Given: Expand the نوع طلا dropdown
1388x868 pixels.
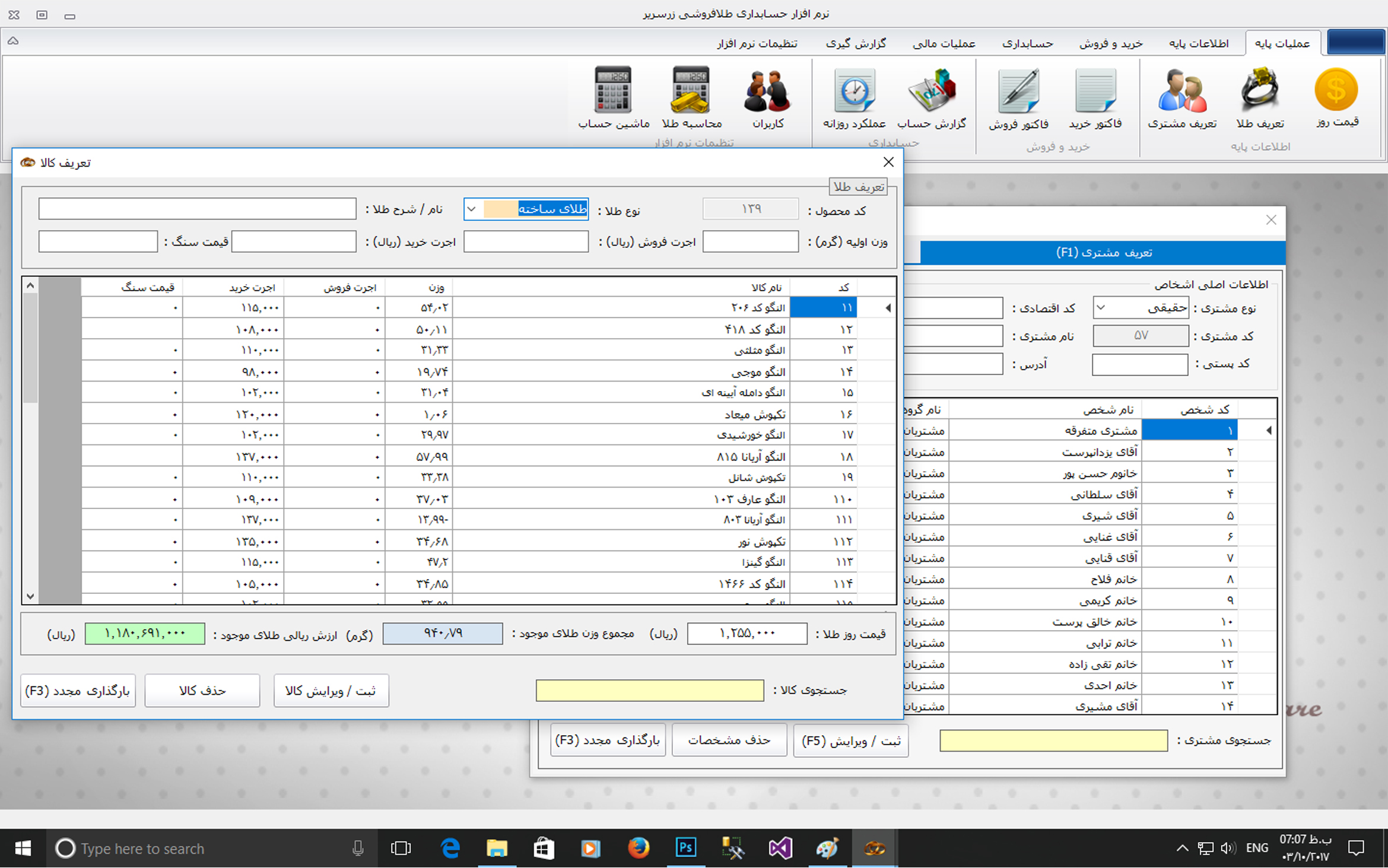Looking at the screenshot, I should (x=472, y=209).
